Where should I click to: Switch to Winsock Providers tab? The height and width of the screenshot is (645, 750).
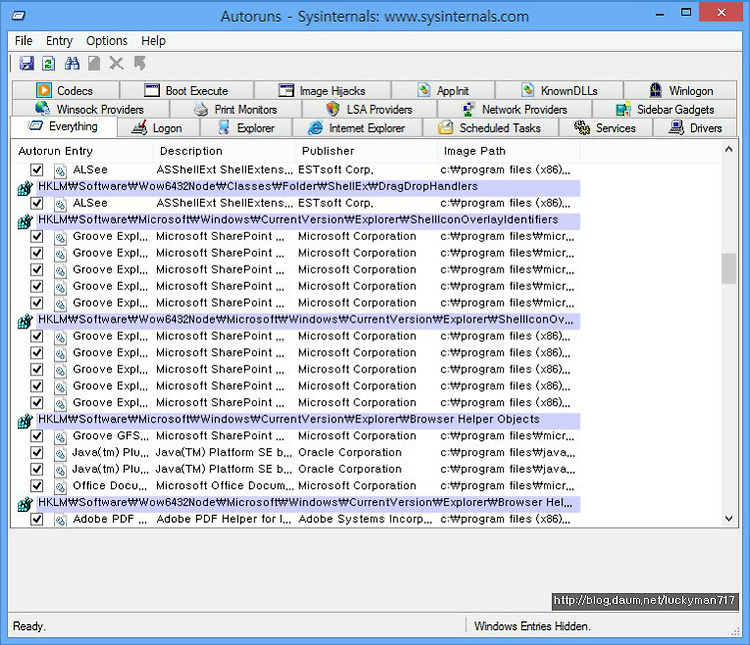(x=91, y=109)
